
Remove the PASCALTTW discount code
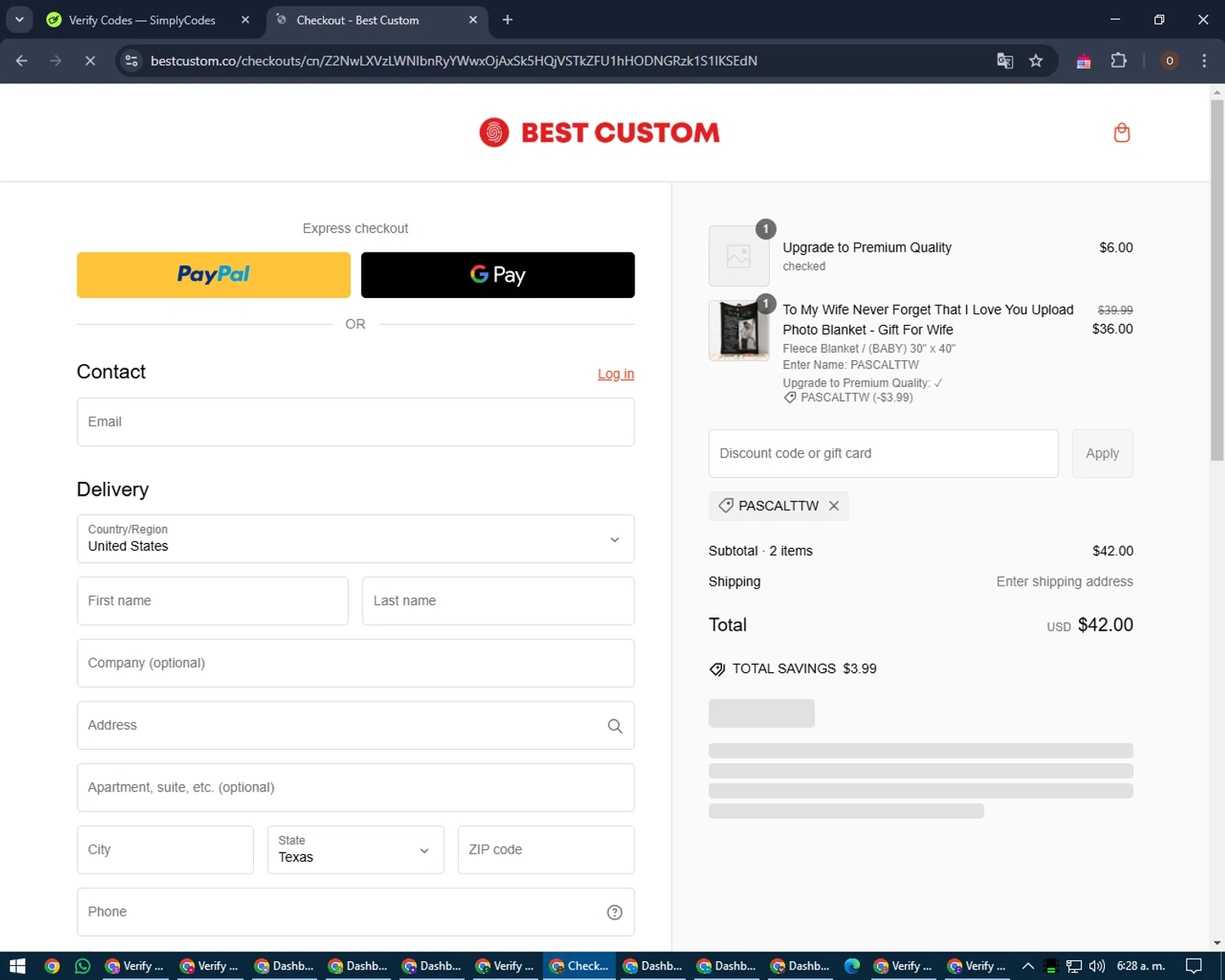[x=834, y=506]
